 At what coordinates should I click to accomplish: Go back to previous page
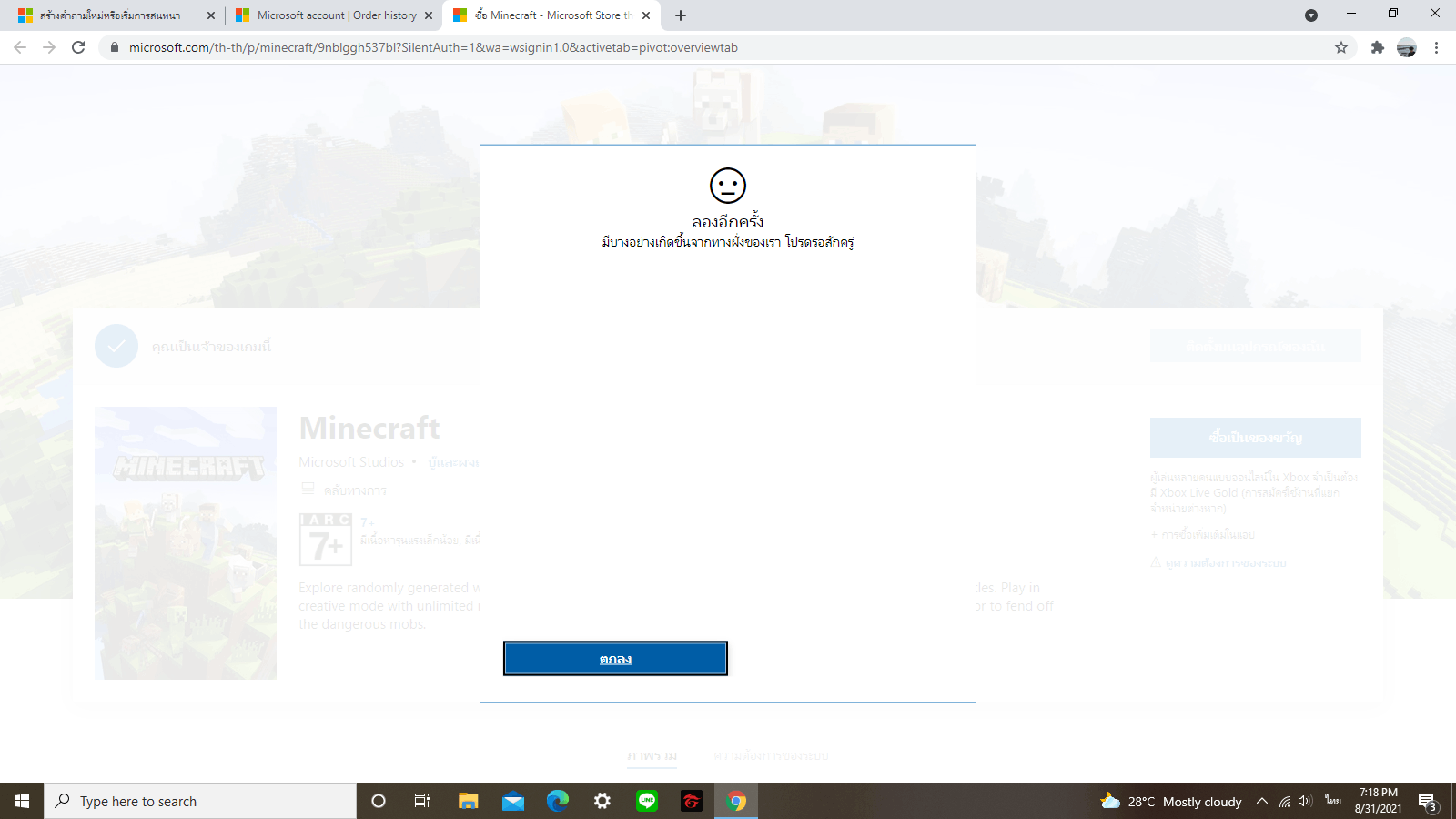(x=20, y=47)
